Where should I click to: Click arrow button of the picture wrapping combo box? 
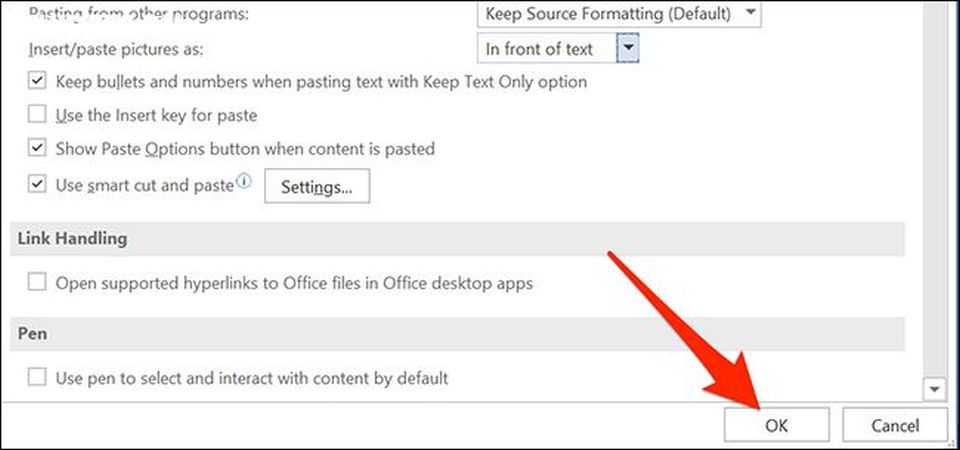[628, 48]
